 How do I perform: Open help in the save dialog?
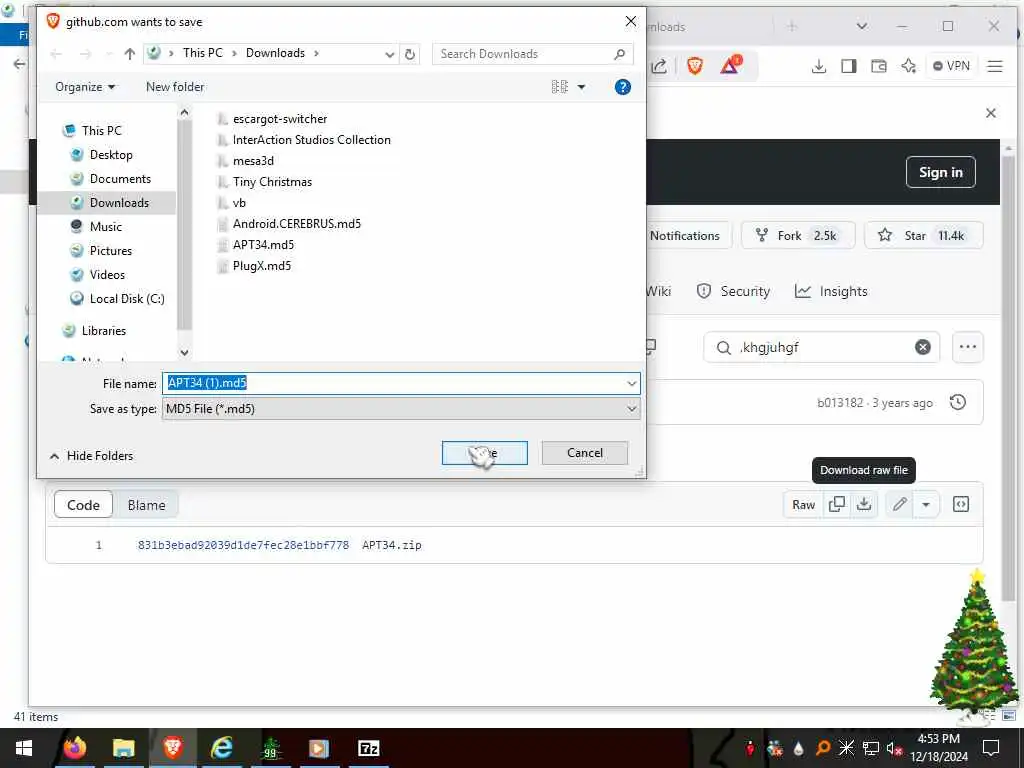click(622, 87)
